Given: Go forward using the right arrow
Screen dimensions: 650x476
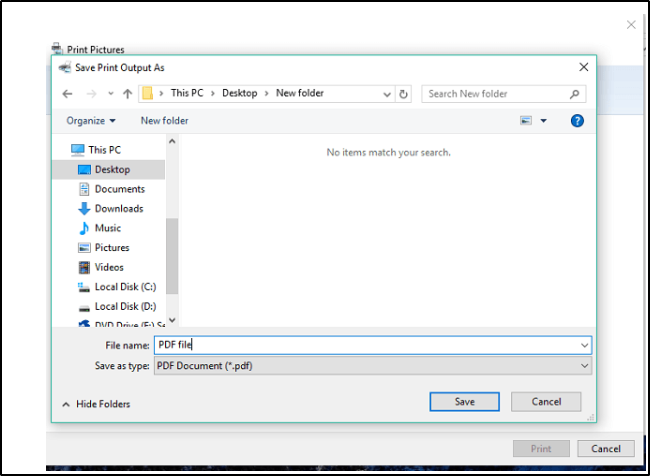Looking at the screenshot, I should (91, 94).
